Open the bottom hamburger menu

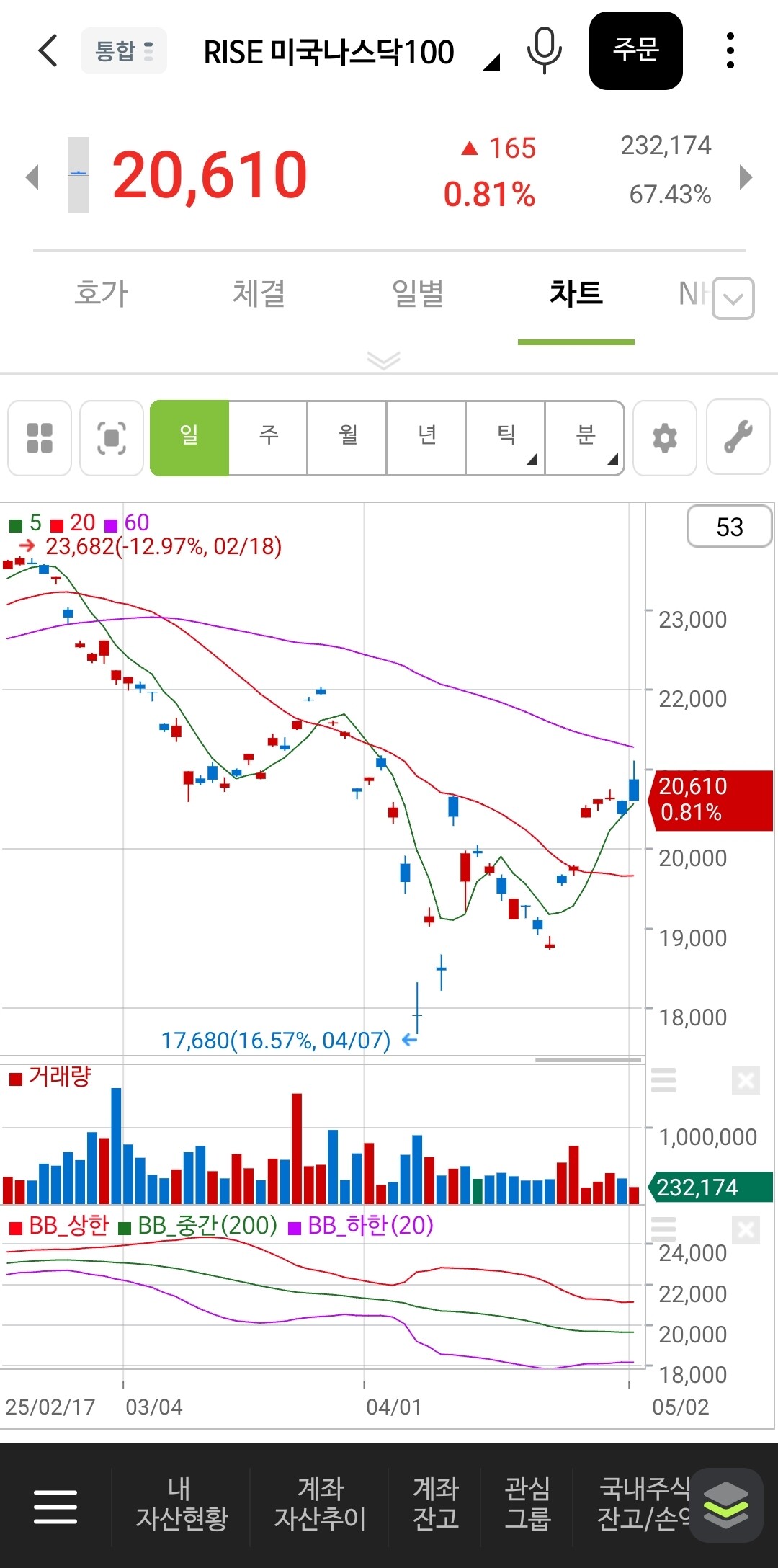point(55,1506)
